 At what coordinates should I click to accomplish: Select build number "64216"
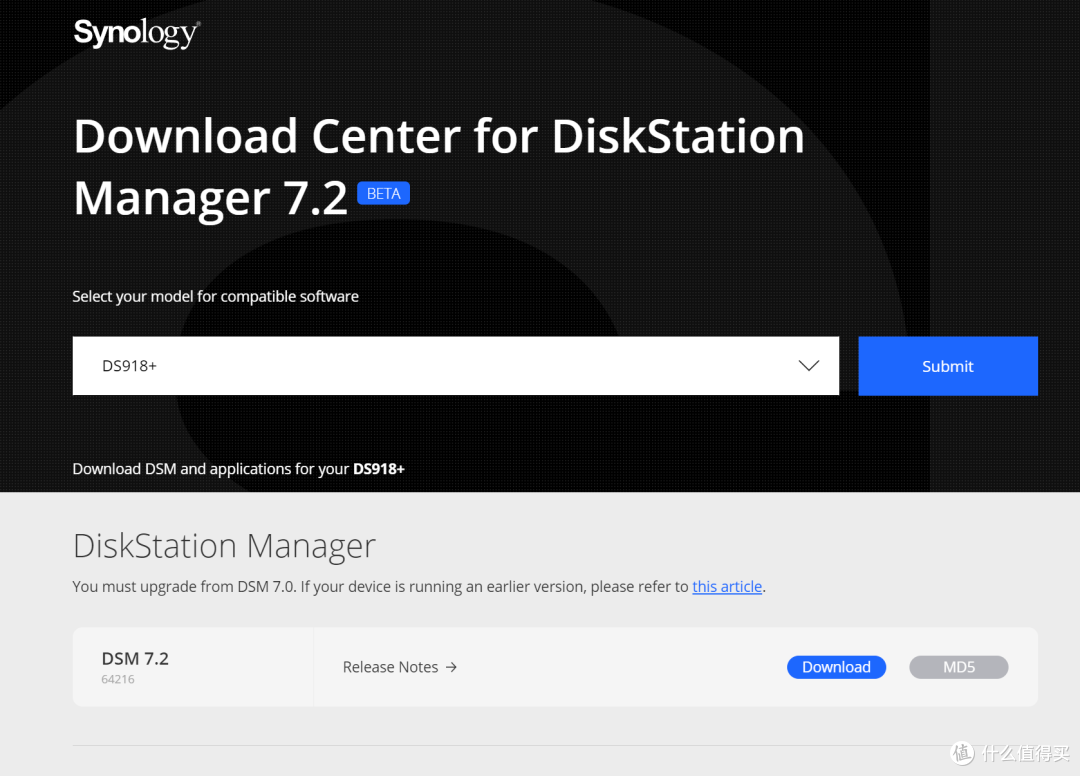[x=118, y=679]
